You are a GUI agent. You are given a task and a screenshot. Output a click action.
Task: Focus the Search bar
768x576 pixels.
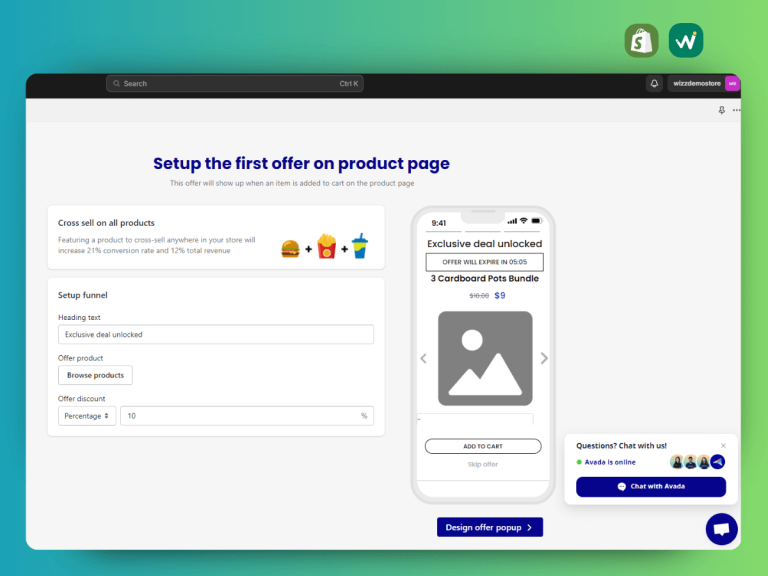tap(235, 84)
